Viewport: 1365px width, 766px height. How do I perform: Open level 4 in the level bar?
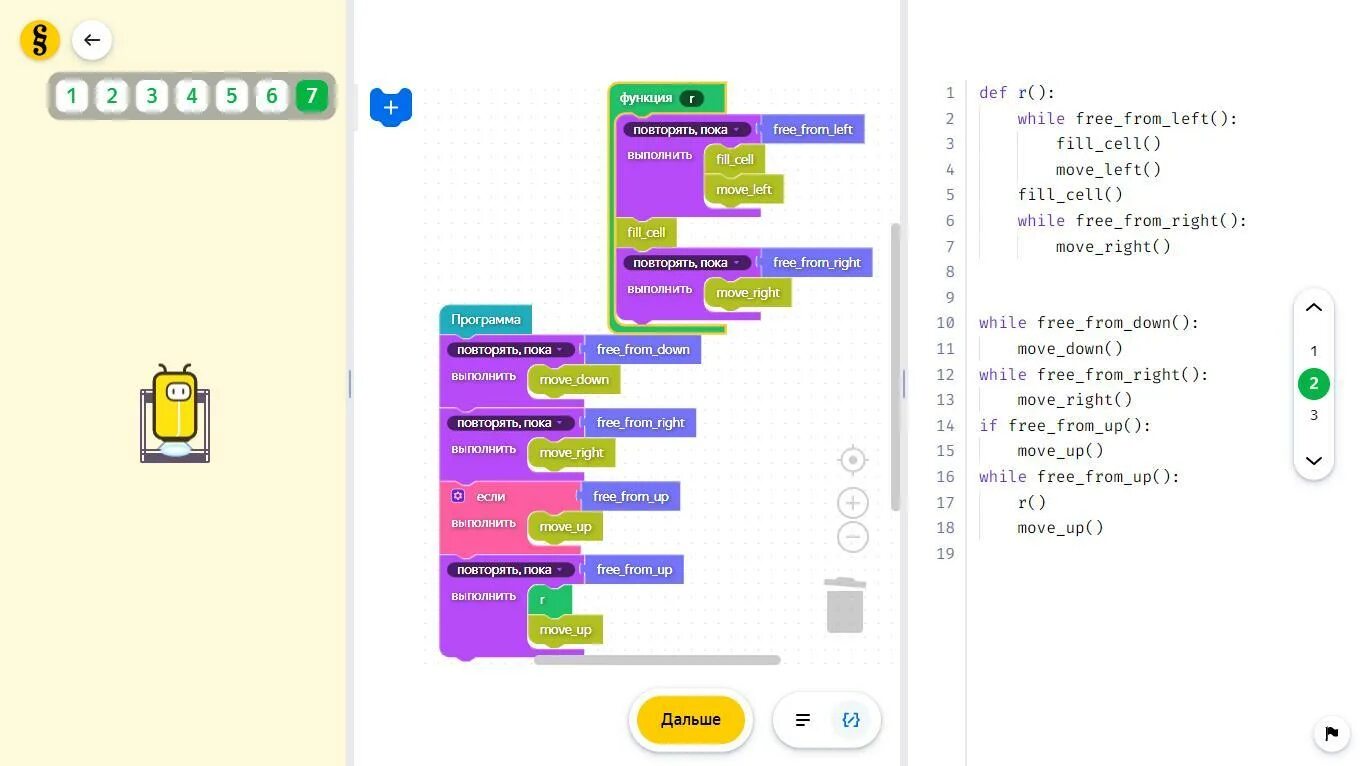point(191,96)
